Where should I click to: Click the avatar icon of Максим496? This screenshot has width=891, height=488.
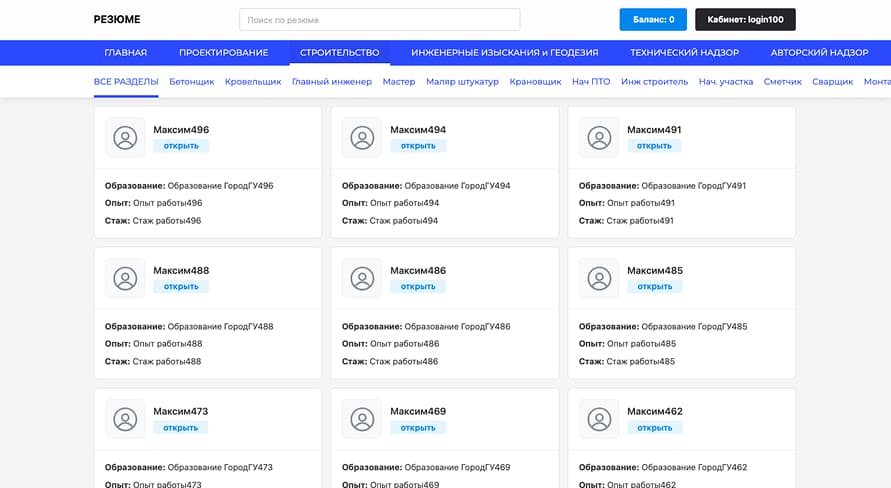click(x=125, y=137)
